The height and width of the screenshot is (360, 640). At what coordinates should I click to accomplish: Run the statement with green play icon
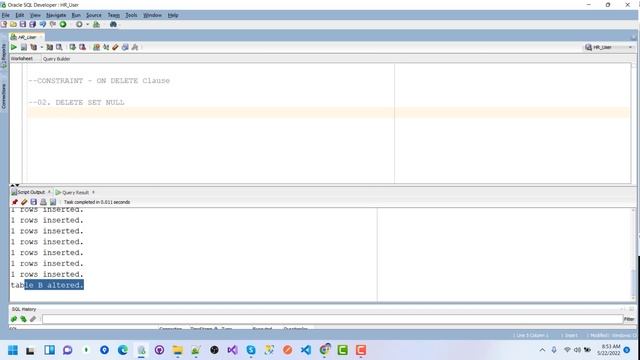click(x=14, y=47)
